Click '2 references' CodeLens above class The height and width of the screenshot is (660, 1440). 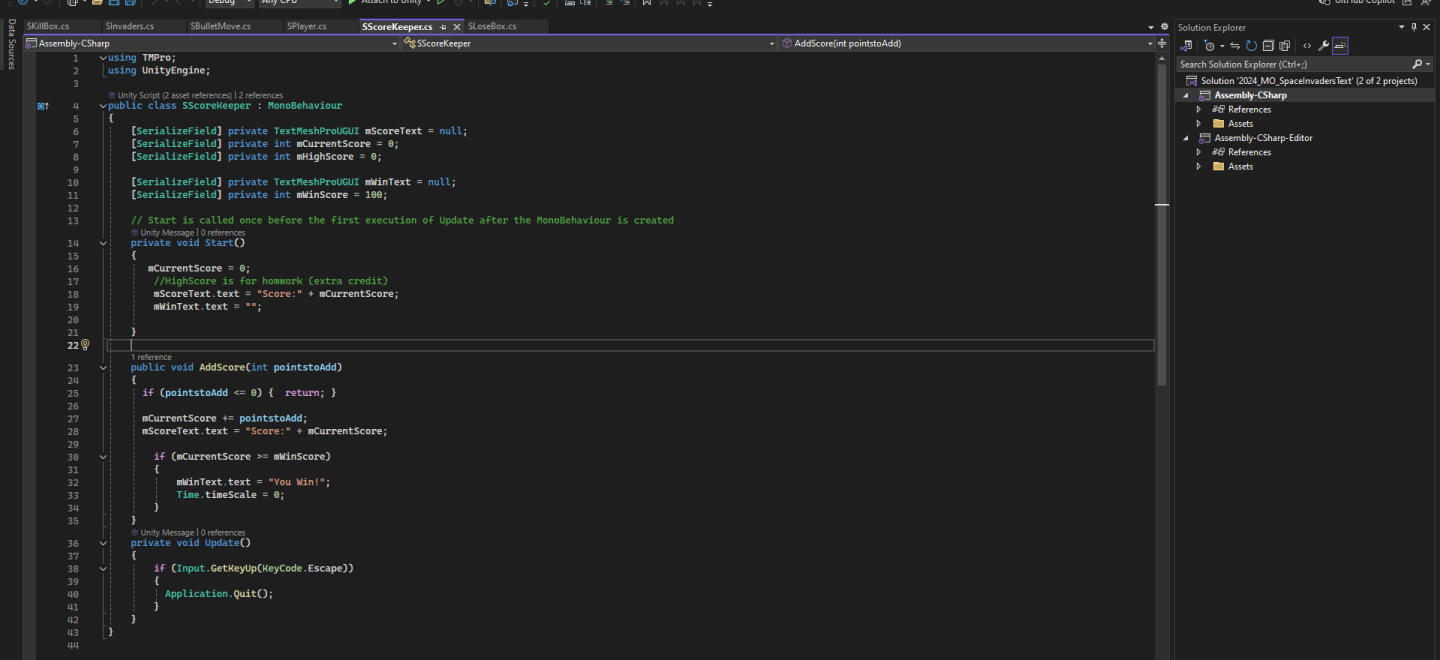tap(260, 95)
